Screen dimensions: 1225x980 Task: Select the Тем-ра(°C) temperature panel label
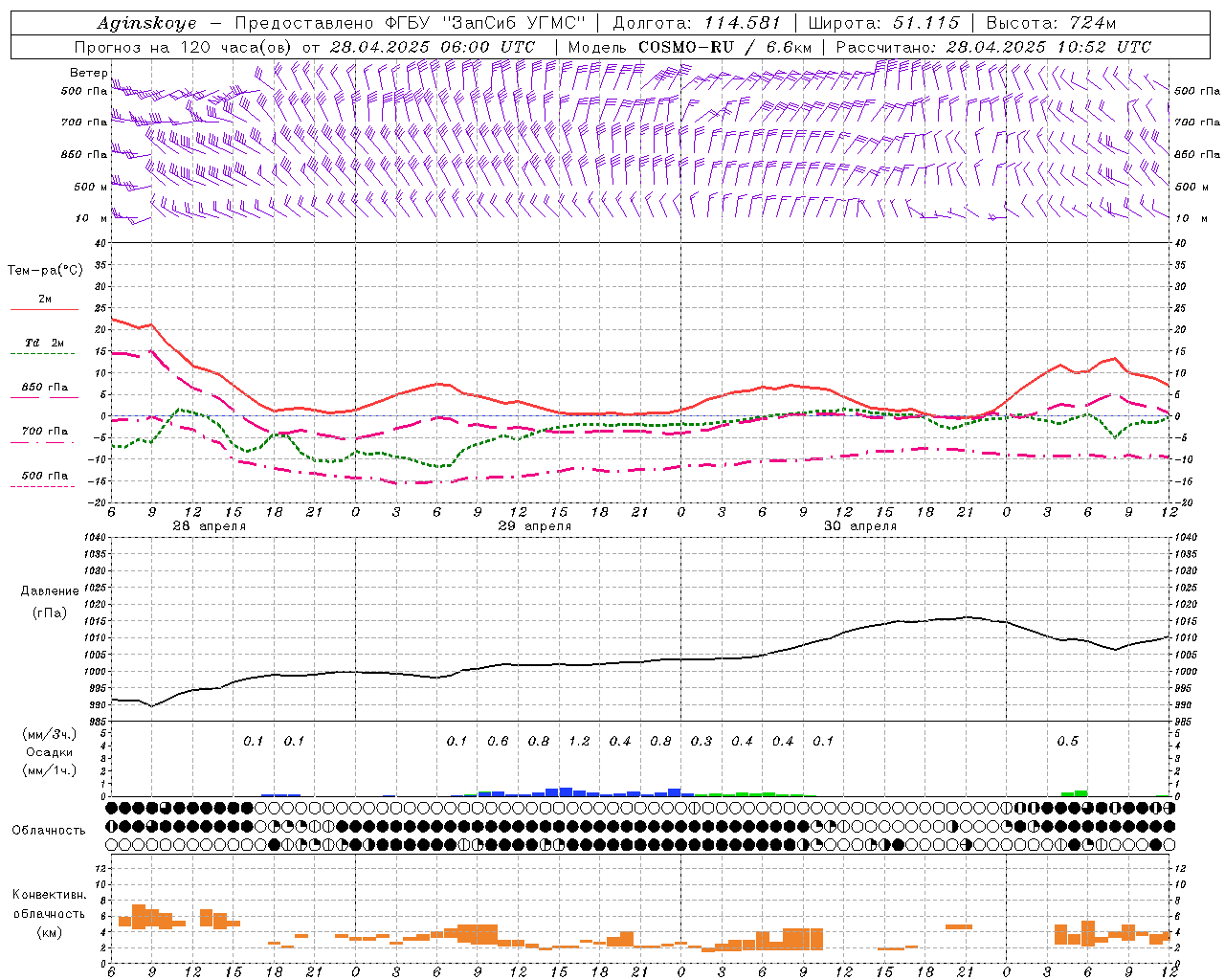(45, 271)
